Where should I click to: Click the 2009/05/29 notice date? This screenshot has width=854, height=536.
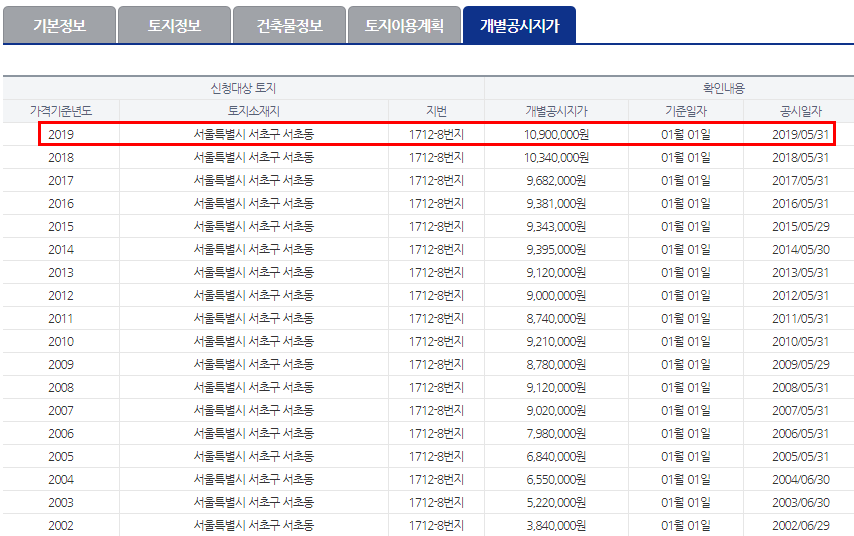point(801,364)
